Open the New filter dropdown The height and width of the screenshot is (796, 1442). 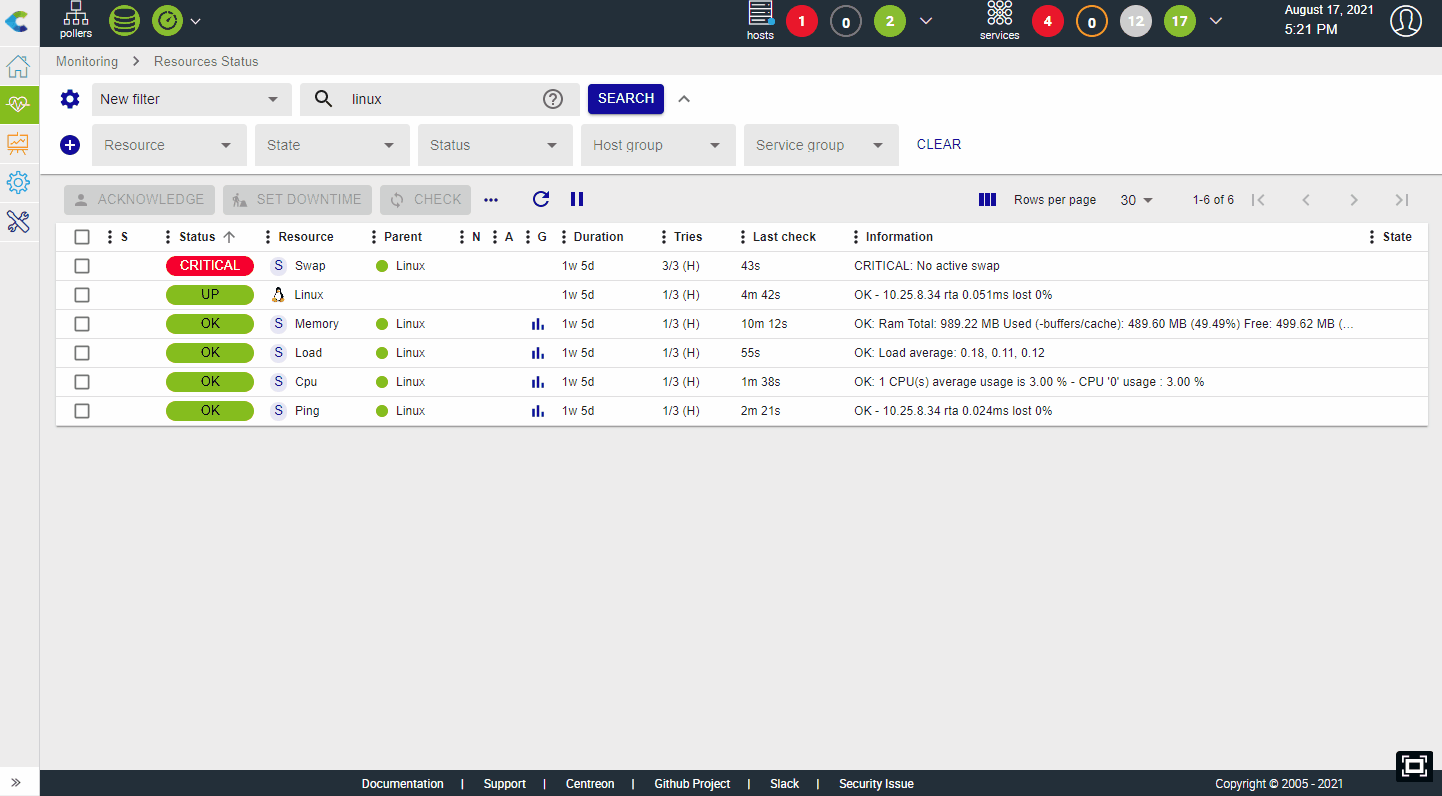[192, 99]
